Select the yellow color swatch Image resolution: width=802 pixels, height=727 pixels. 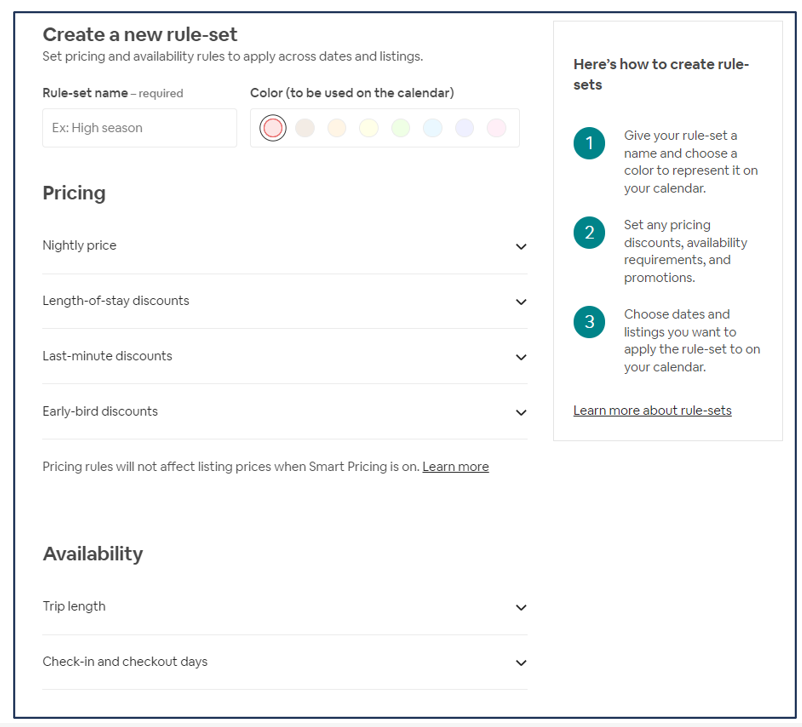coord(369,128)
